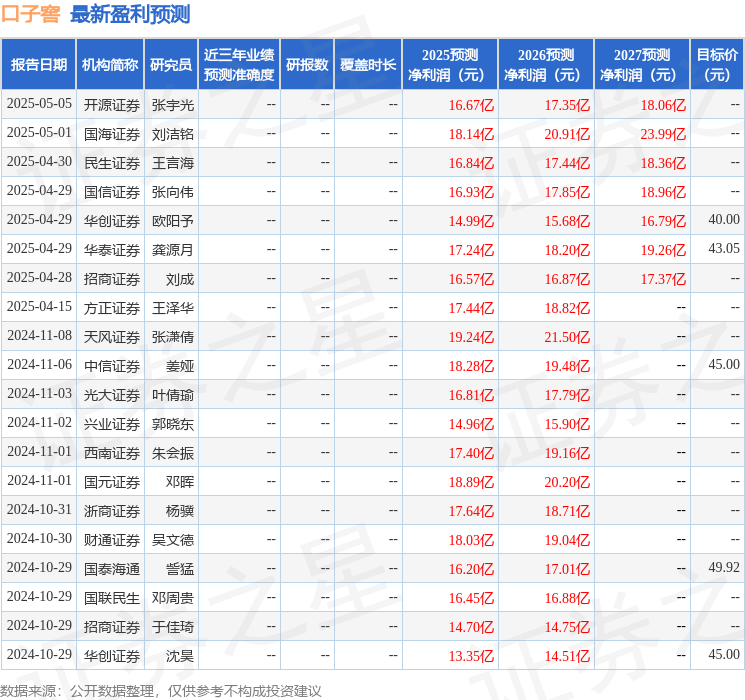Click the 机构简称 column header
The image size is (745, 700).
click(110, 65)
